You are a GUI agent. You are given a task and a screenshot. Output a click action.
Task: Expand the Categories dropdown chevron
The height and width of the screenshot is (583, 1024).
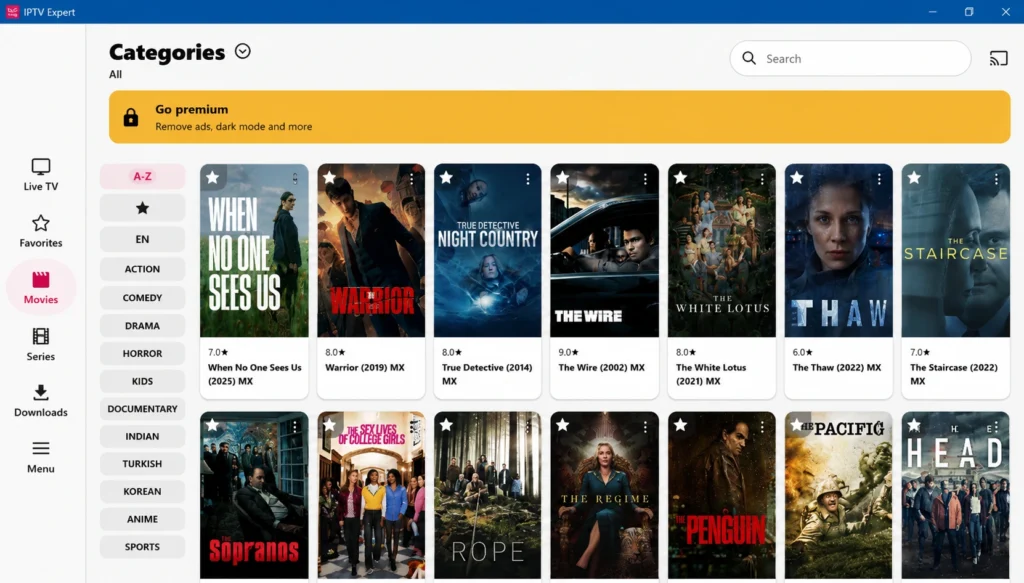242,52
